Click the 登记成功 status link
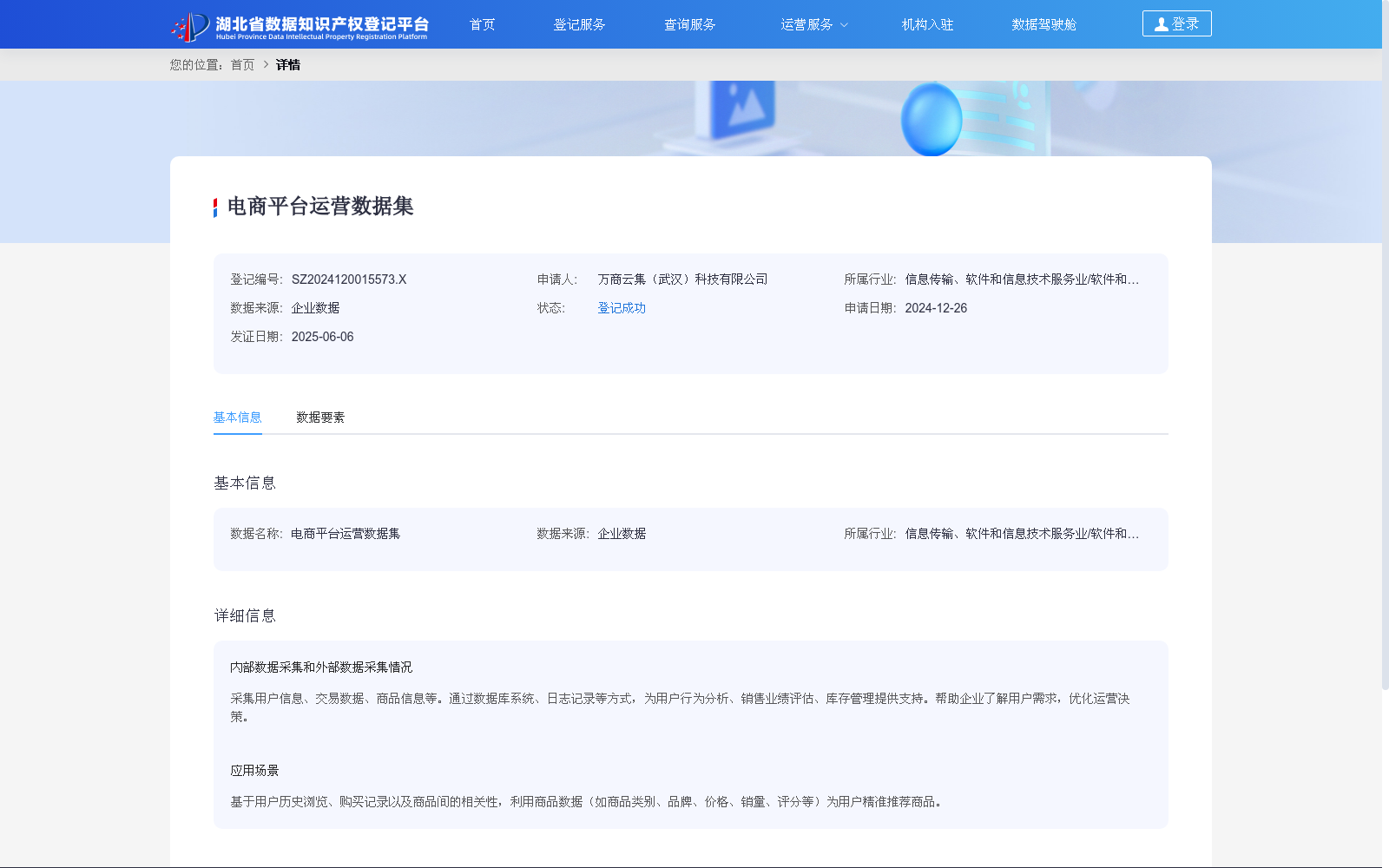Image resolution: width=1389 pixels, height=868 pixels. point(622,308)
